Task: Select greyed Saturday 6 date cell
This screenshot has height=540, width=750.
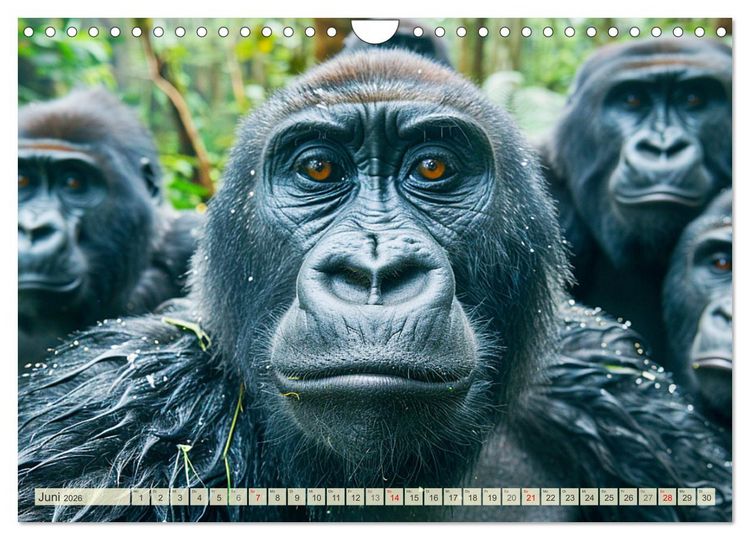Action: [238, 497]
